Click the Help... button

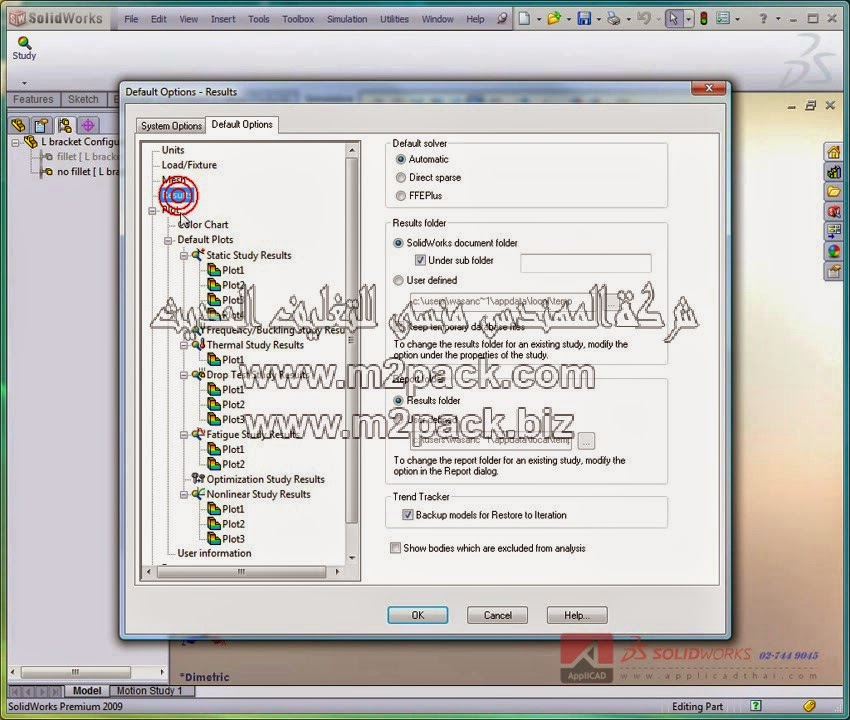[577, 615]
